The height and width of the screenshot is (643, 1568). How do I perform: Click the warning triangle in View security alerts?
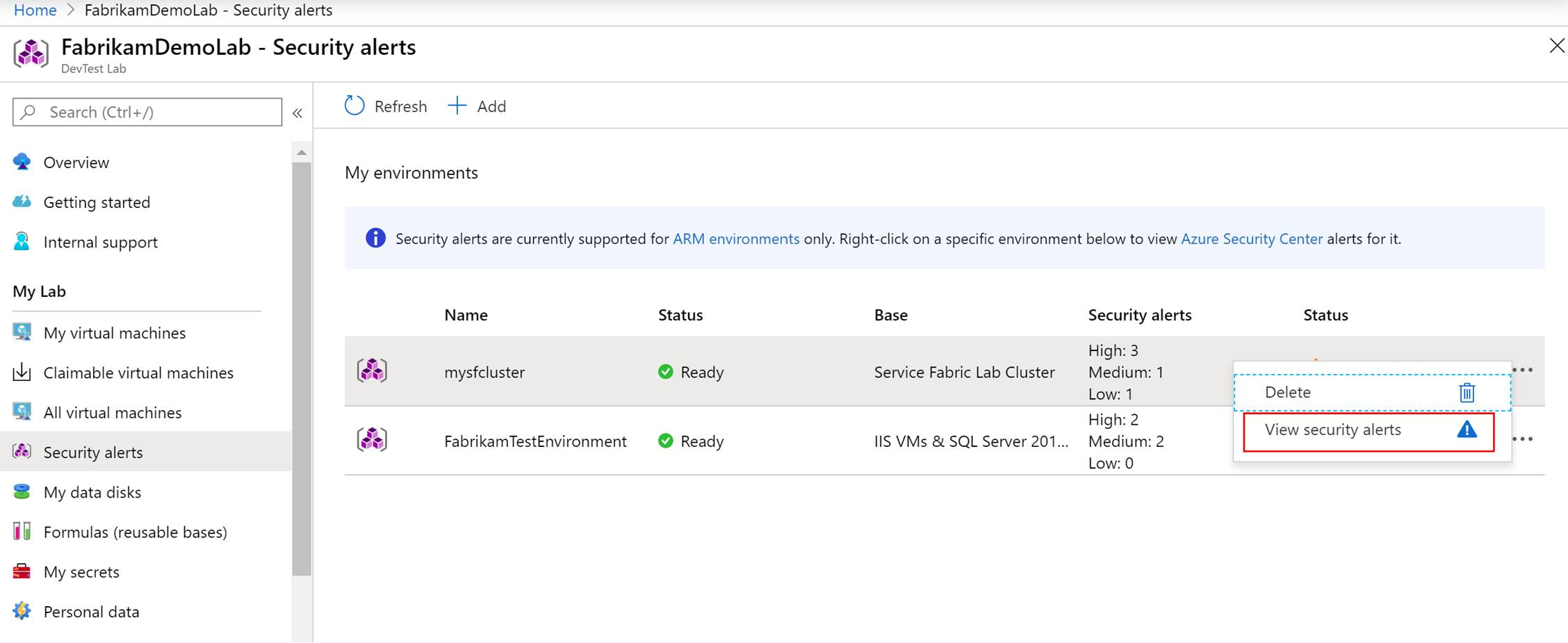(1467, 430)
